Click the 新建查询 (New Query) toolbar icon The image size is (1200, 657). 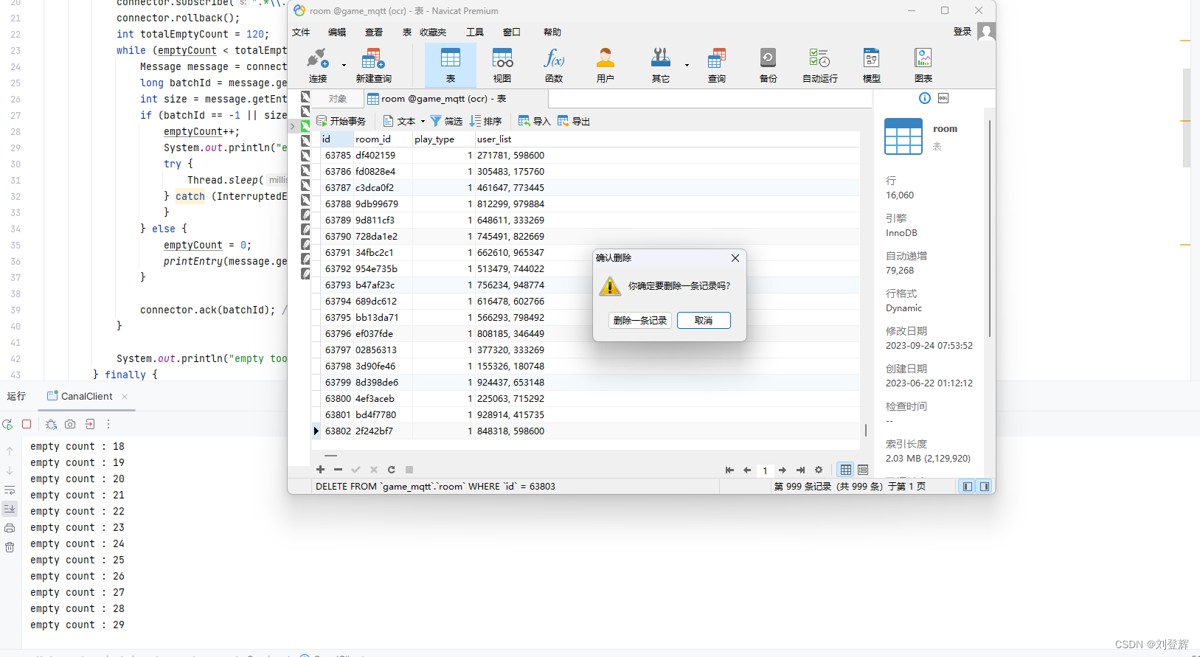(x=372, y=64)
